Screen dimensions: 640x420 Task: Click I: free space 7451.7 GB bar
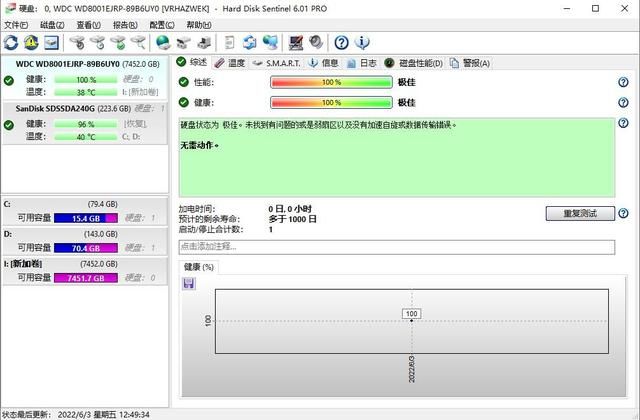tap(86, 278)
